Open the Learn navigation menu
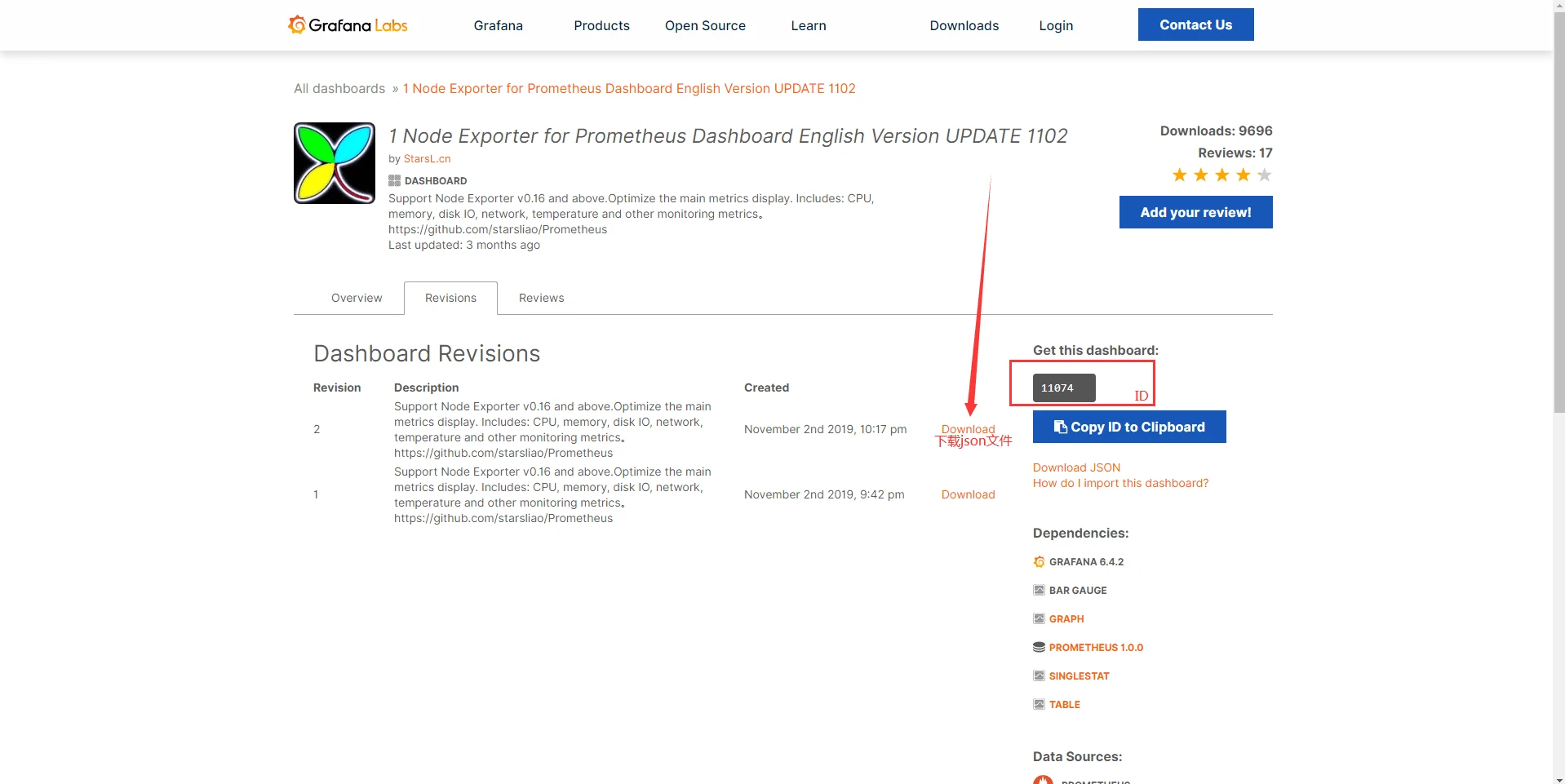 [808, 26]
